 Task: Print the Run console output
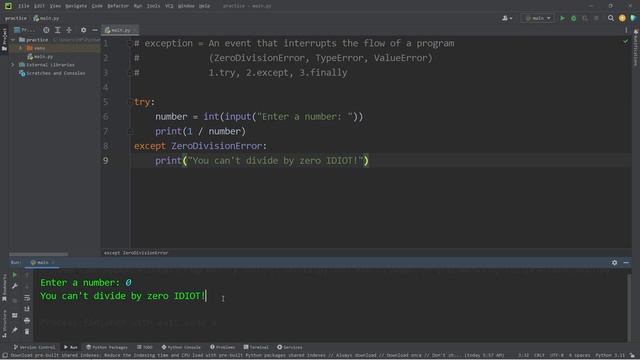pyautogui.click(x=27, y=320)
